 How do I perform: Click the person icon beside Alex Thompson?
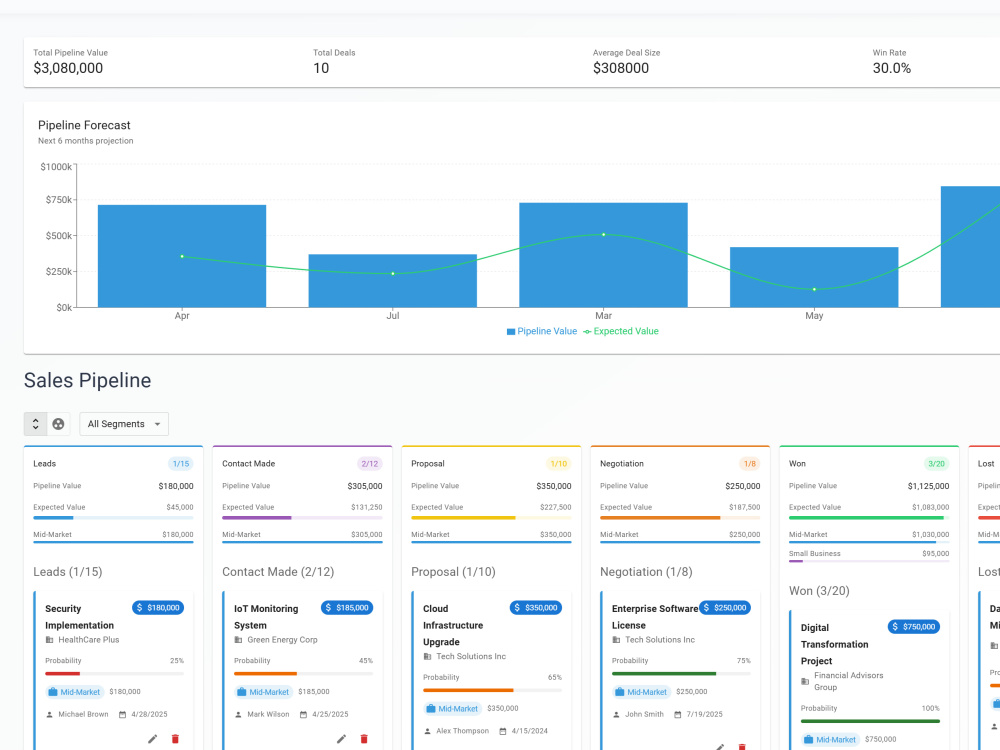click(427, 732)
